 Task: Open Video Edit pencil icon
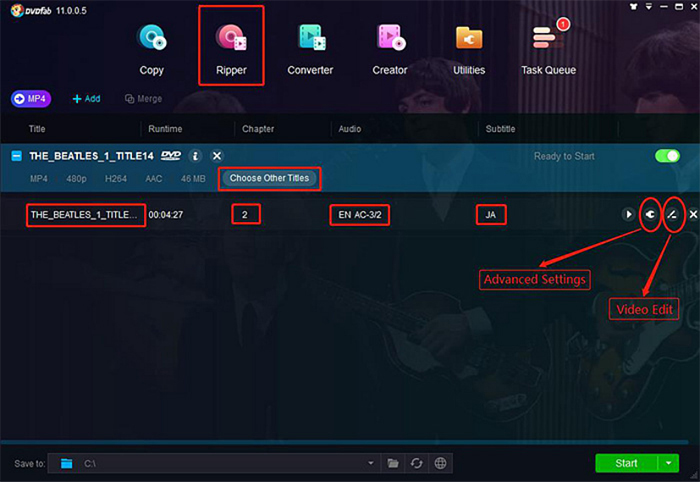672,215
